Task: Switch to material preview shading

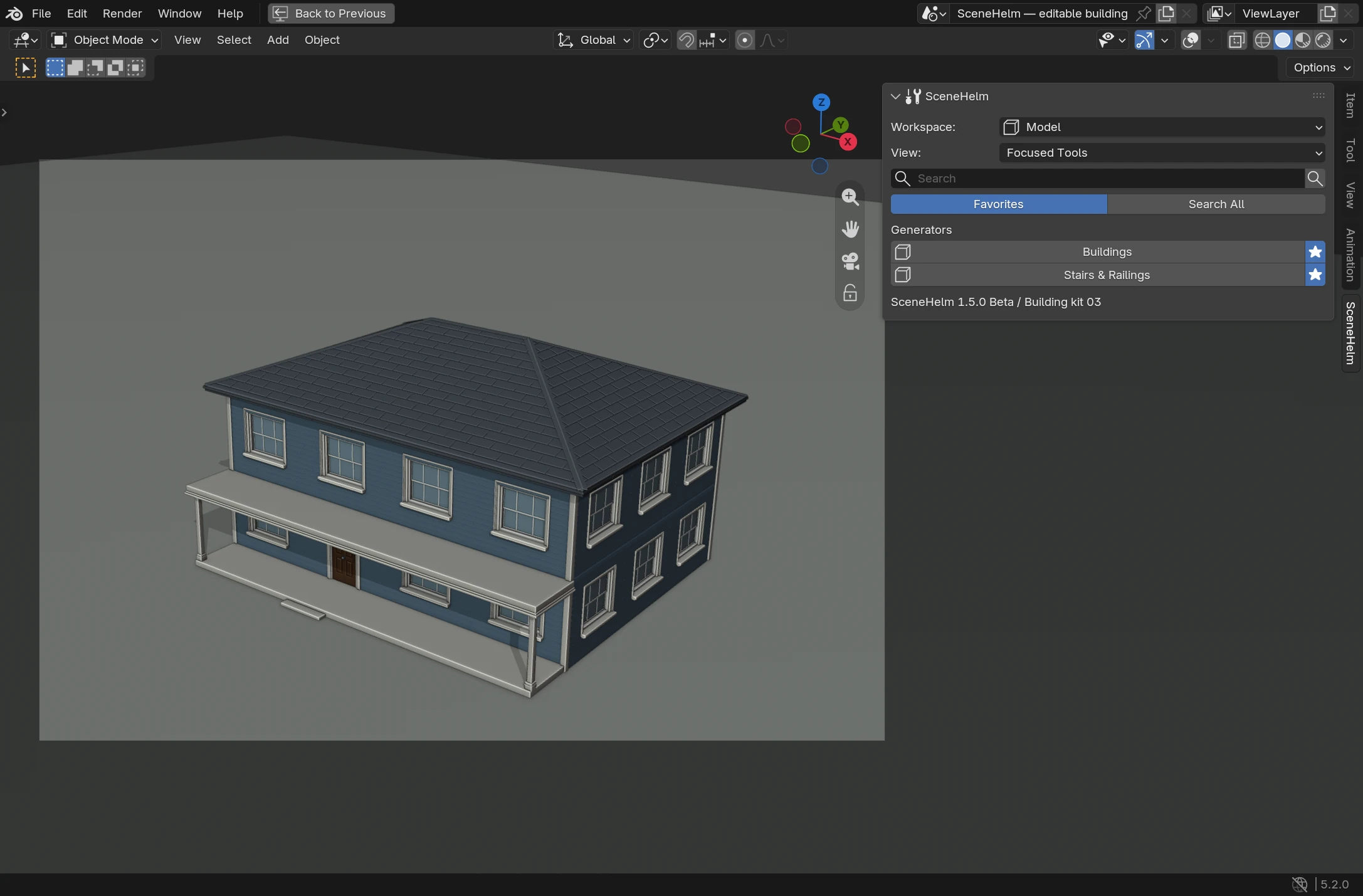Action: (x=1302, y=40)
